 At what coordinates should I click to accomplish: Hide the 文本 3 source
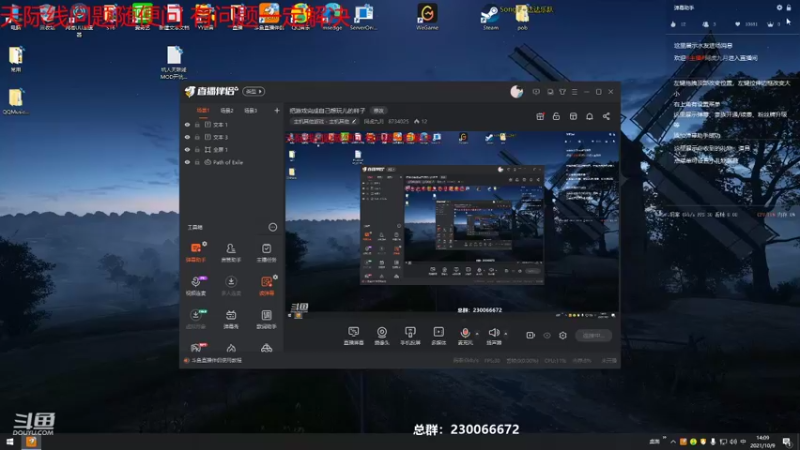pos(187,137)
